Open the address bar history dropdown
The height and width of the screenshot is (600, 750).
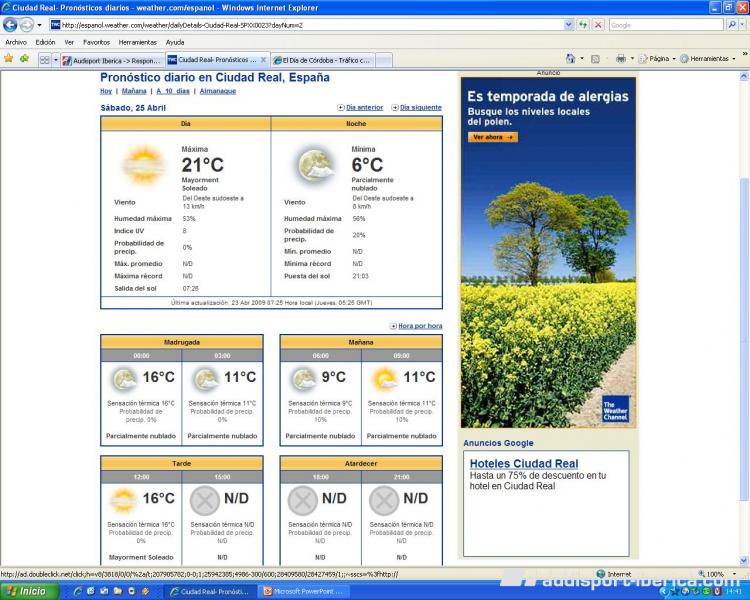[x=568, y=25]
